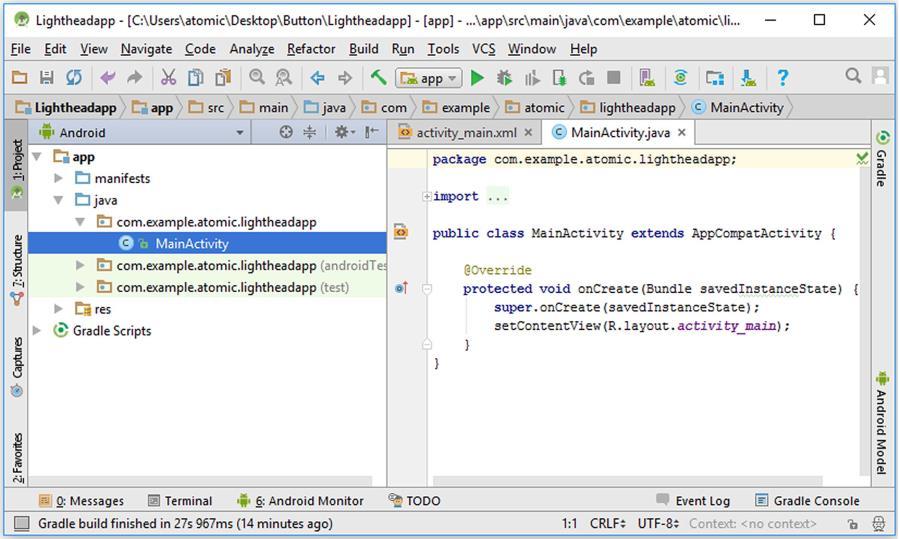This screenshot has height=539, width=900.
Task: Click scroll from source target icon
Action: point(286,133)
